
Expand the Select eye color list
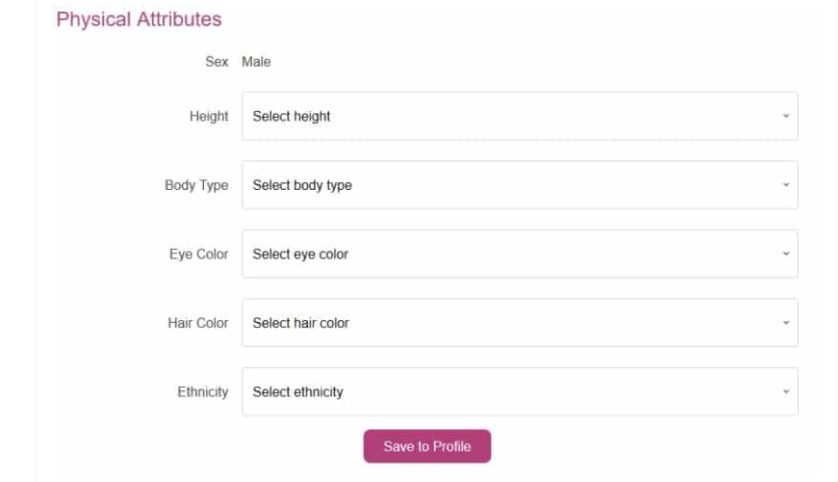(519, 254)
